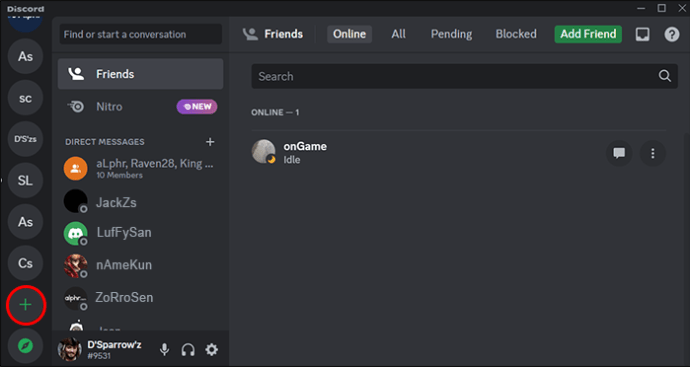Click the green Add Friend button
690x367 pixels.
pos(588,34)
